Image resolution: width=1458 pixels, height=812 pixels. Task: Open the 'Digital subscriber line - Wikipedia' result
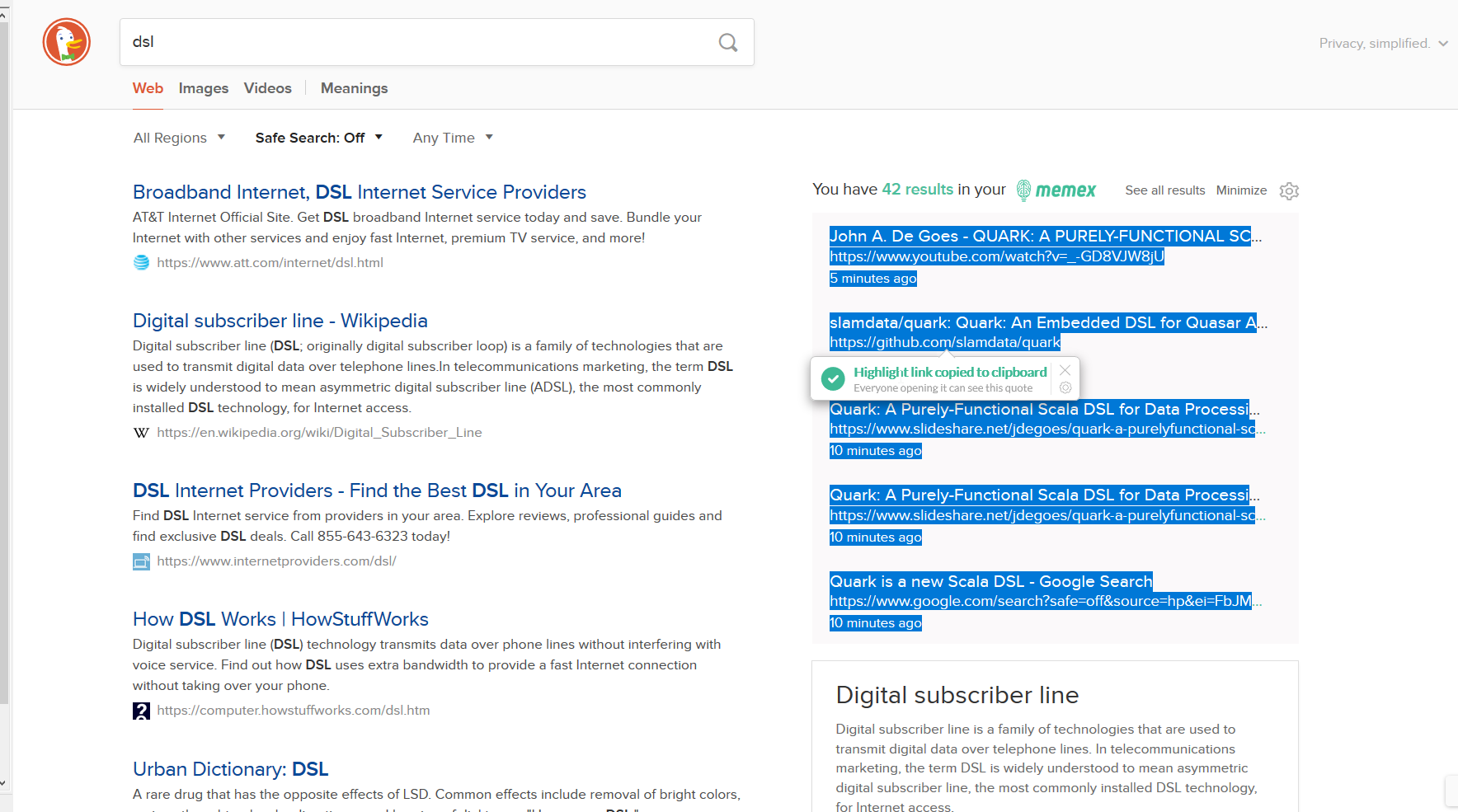[x=280, y=321]
